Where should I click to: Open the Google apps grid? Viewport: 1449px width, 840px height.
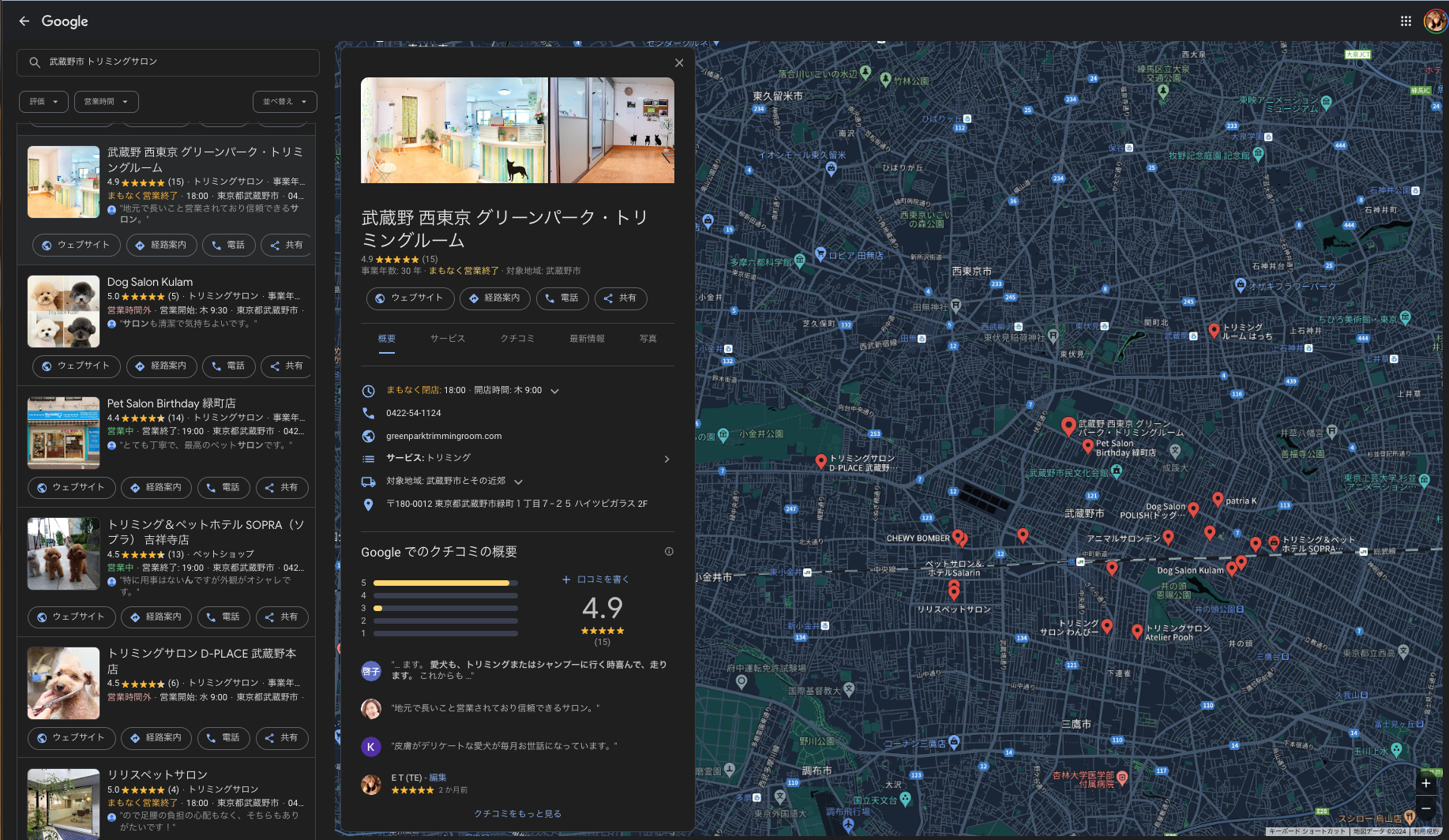[1406, 21]
